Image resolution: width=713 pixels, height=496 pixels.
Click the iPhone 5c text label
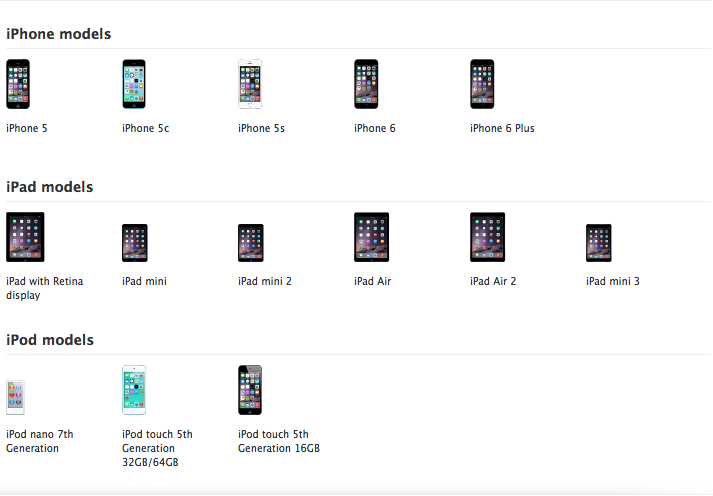(x=146, y=128)
